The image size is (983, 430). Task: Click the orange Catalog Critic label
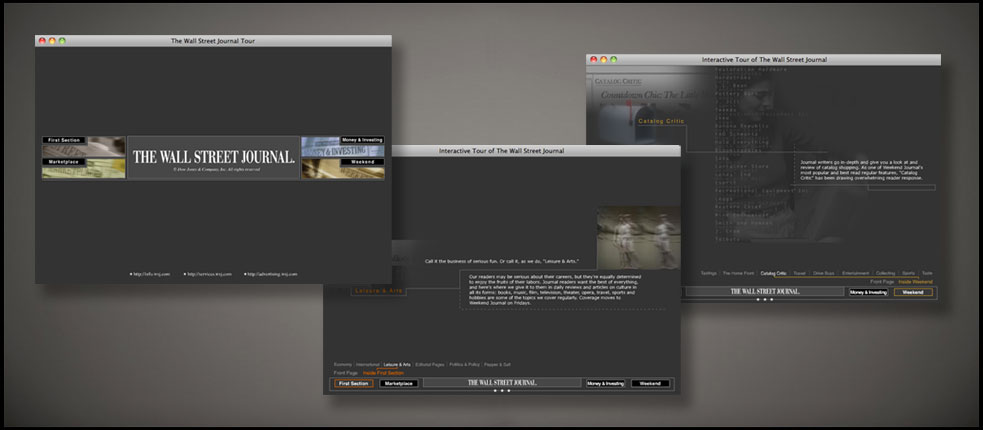point(657,121)
